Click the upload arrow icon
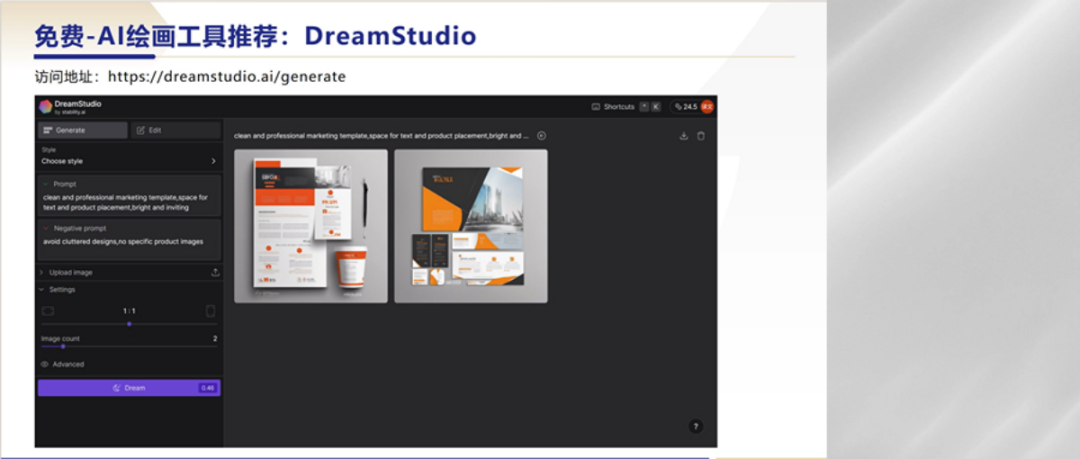This screenshot has width=1080, height=459. pyautogui.click(x=215, y=272)
